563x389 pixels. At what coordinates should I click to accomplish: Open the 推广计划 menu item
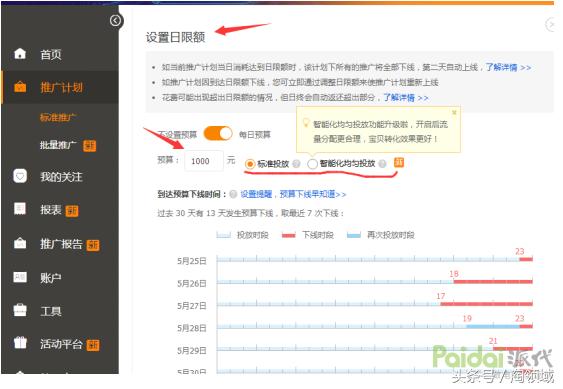60,87
